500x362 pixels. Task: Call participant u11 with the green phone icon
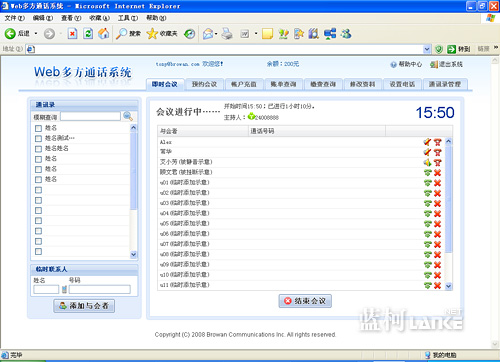click(427, 285)
